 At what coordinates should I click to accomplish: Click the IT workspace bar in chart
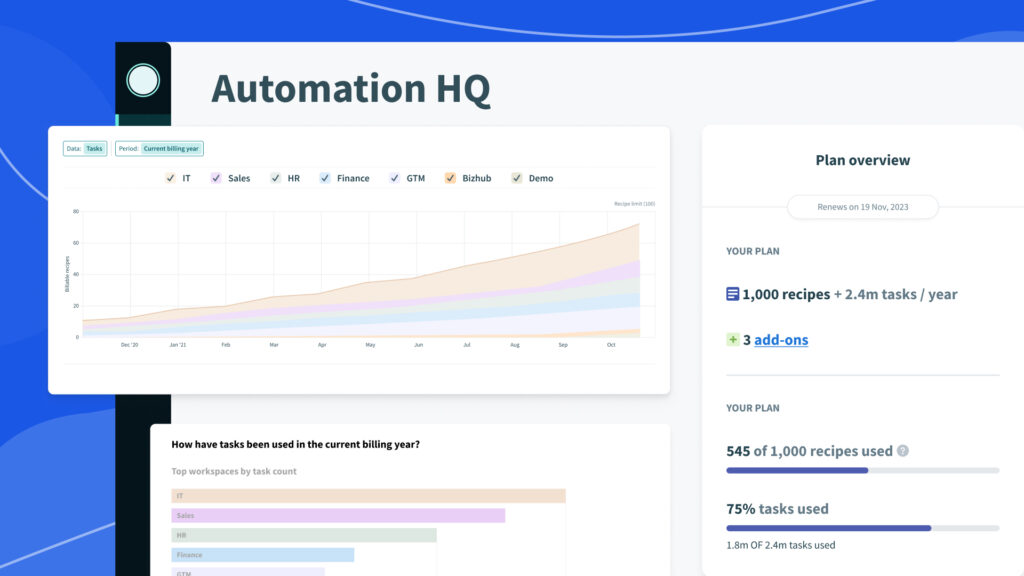coord(368,494)
